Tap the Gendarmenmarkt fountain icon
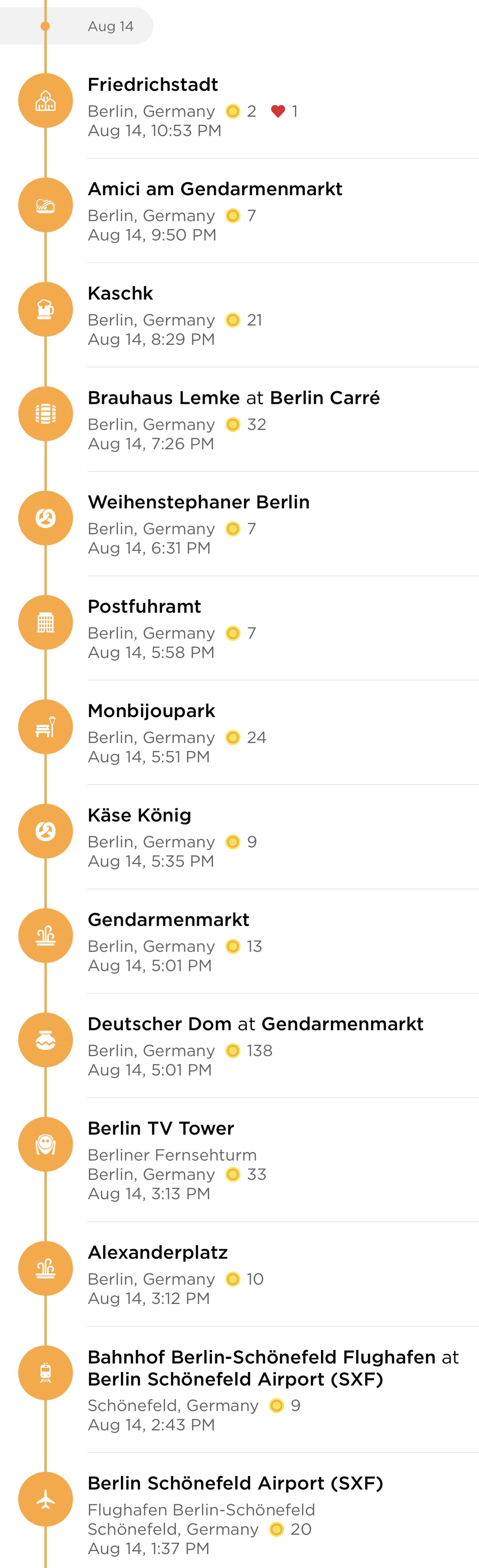Image resolution: width=479 pixels, height=1568 pixels. click(46, 936)
